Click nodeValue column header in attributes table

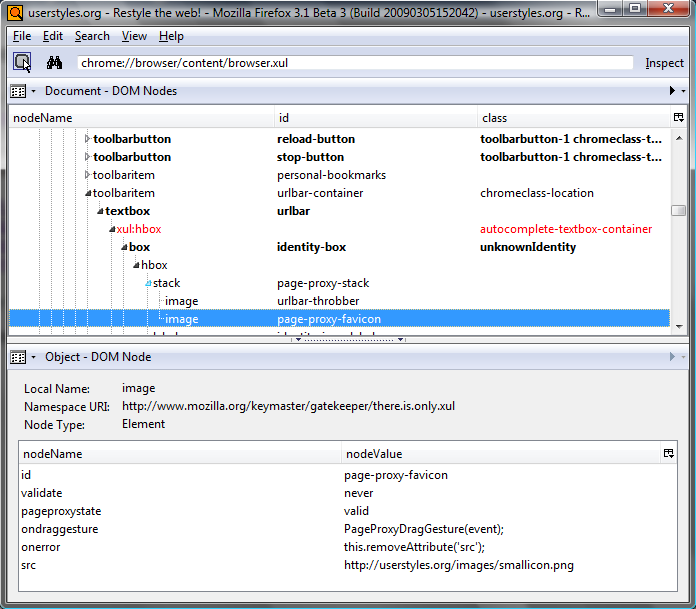coord(501,454)
